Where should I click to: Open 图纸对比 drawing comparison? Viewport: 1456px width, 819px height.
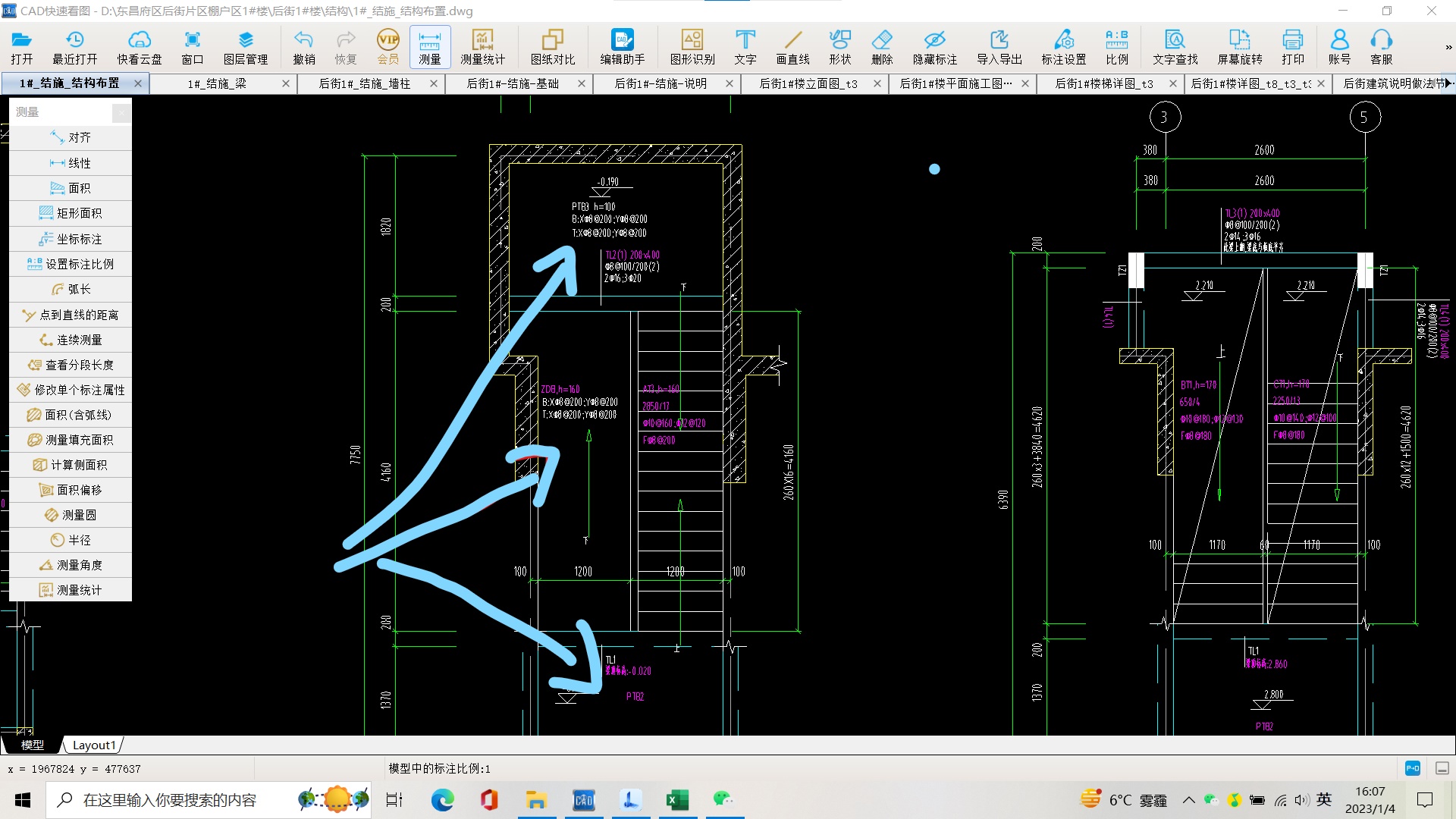[x=553, y=47]
